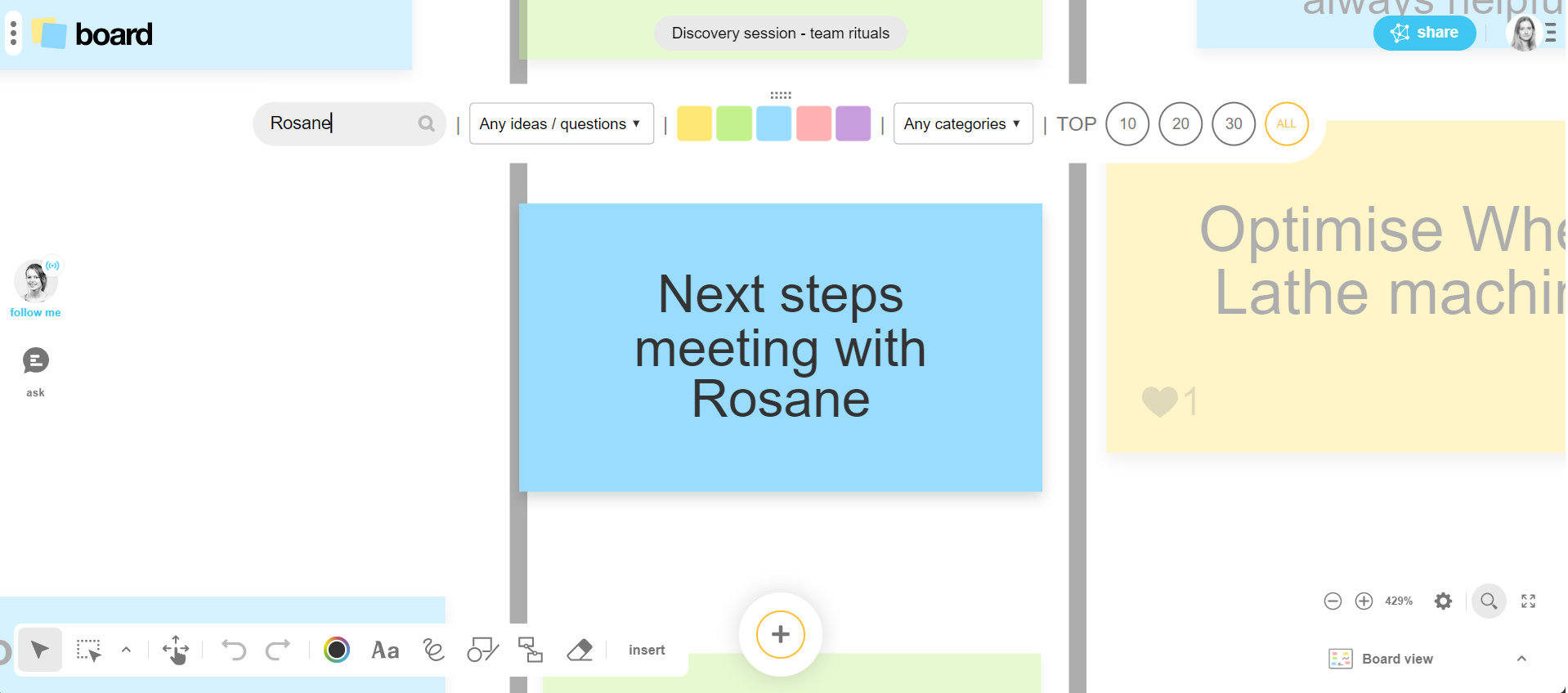1568x693 pixels.
Task: Pick the freehand draw tool
Action: click(x=433, y=651)
